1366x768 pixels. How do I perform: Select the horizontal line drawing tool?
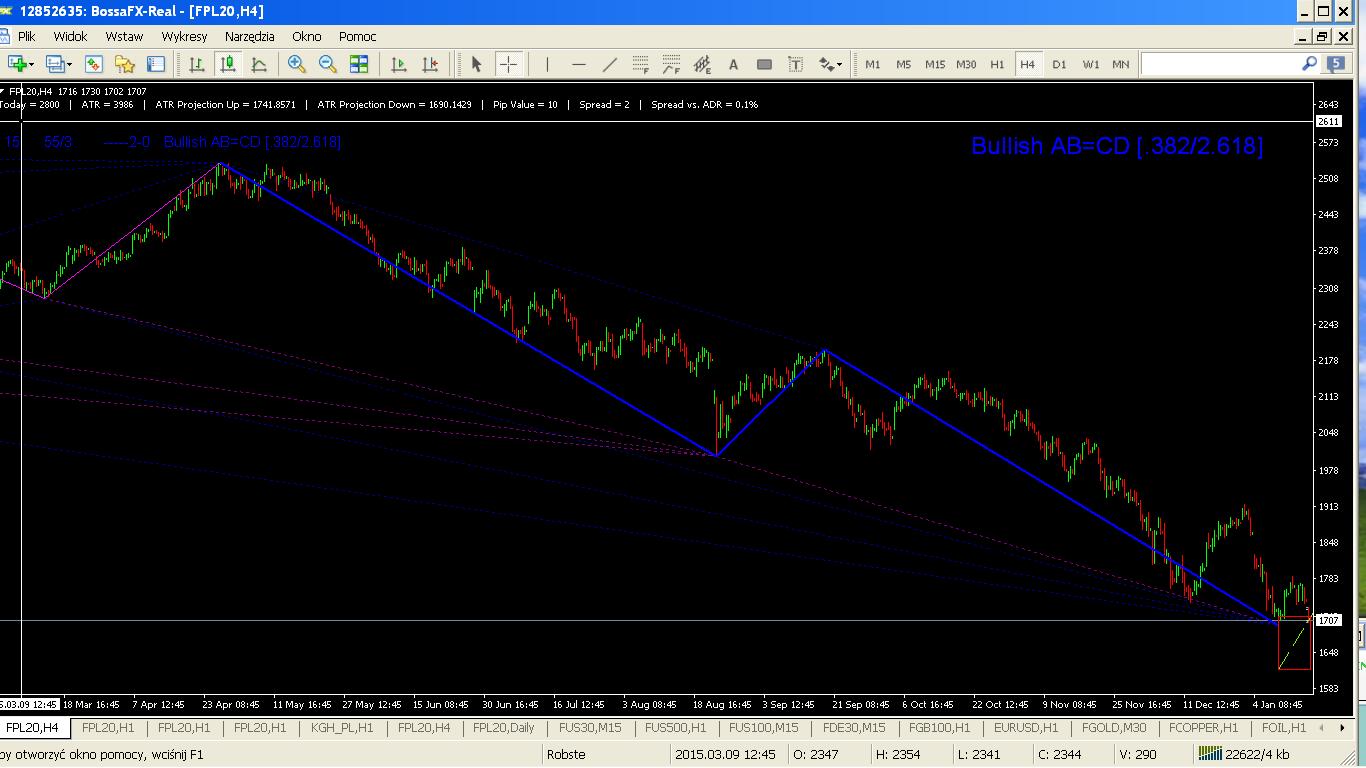click(578, 64)
